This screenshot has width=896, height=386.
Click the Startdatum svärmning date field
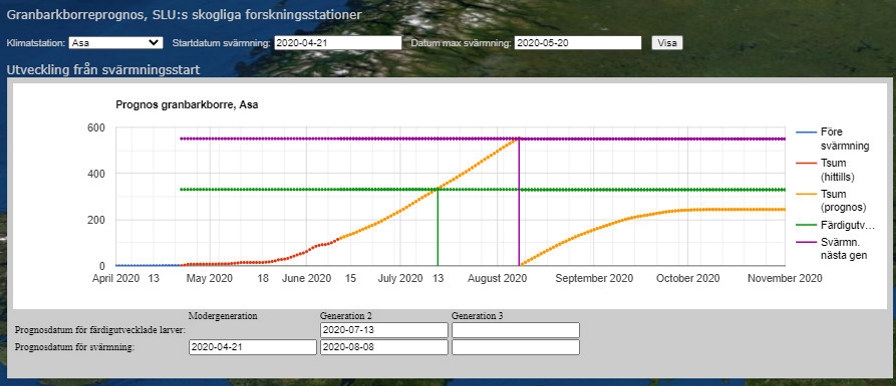pyautogui.click(x=338, y=43)
